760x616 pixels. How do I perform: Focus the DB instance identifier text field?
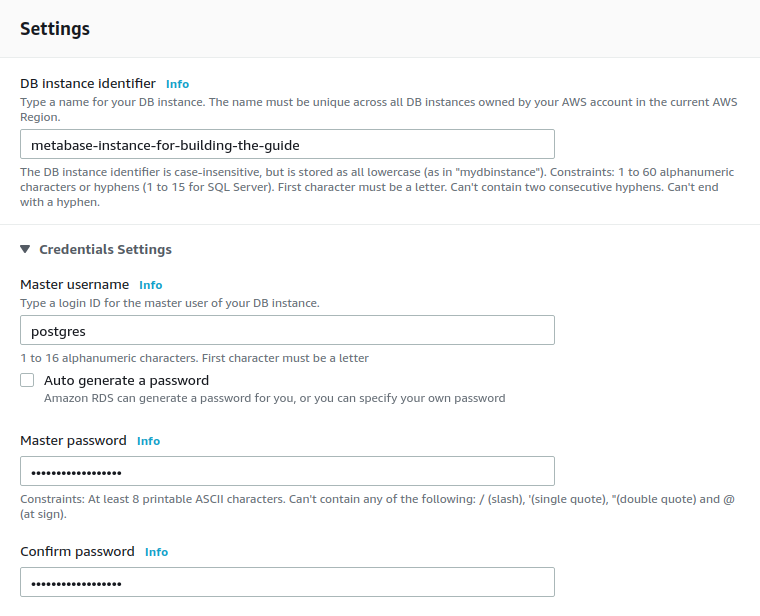click(287, 144)
